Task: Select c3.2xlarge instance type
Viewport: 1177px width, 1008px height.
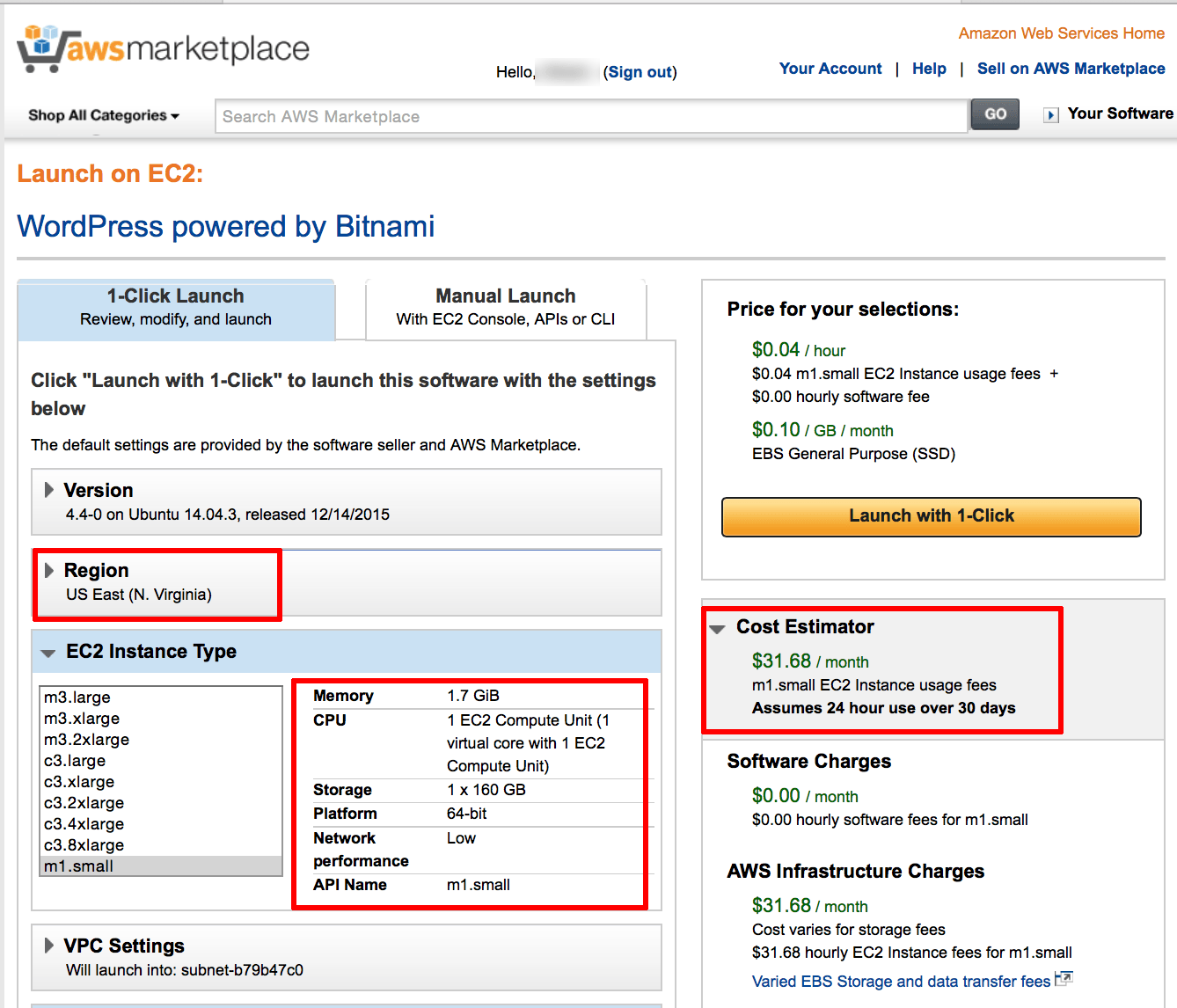Action: click(x=160, y=803)
